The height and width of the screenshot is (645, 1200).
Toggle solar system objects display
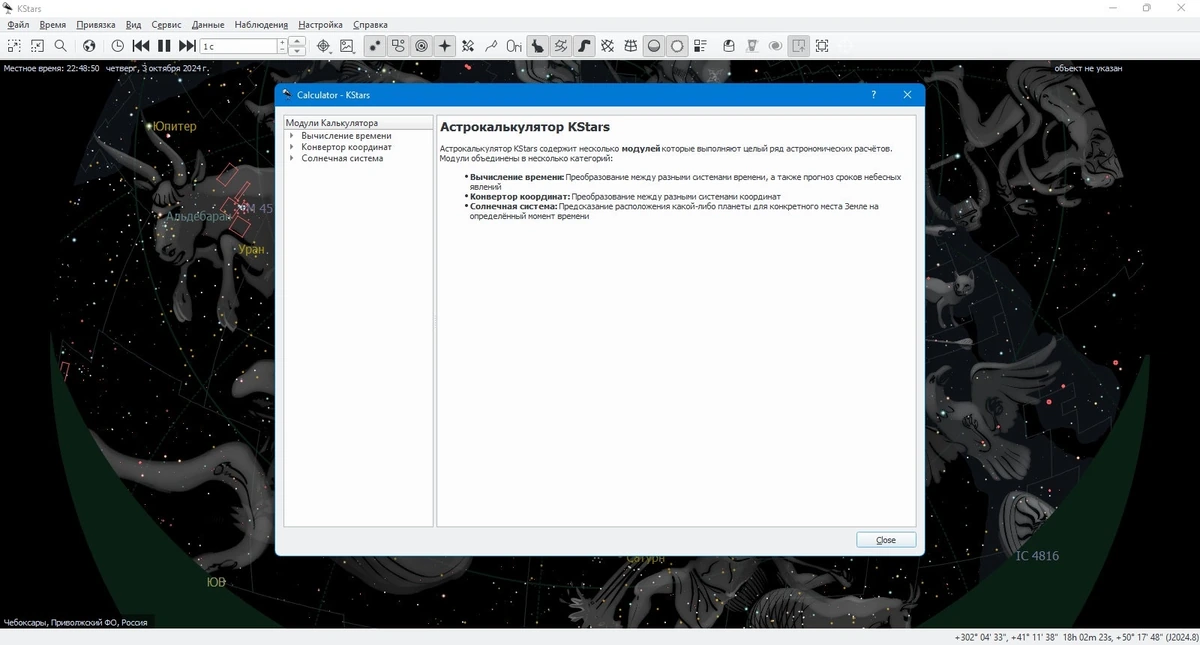(422, 46)
